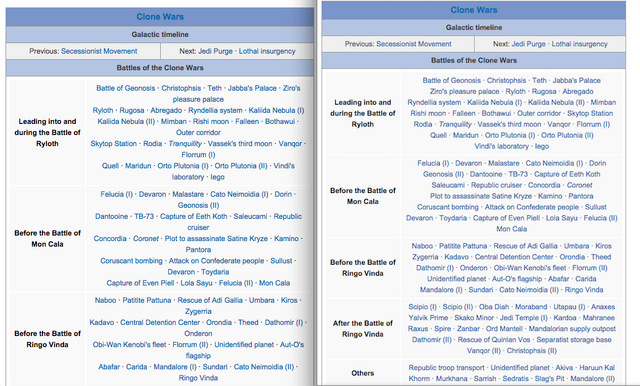Open Jedi Purge link in left navbox
Image resolution: width=640 pixels, height=386 pixels.
[x=215, y=51]
